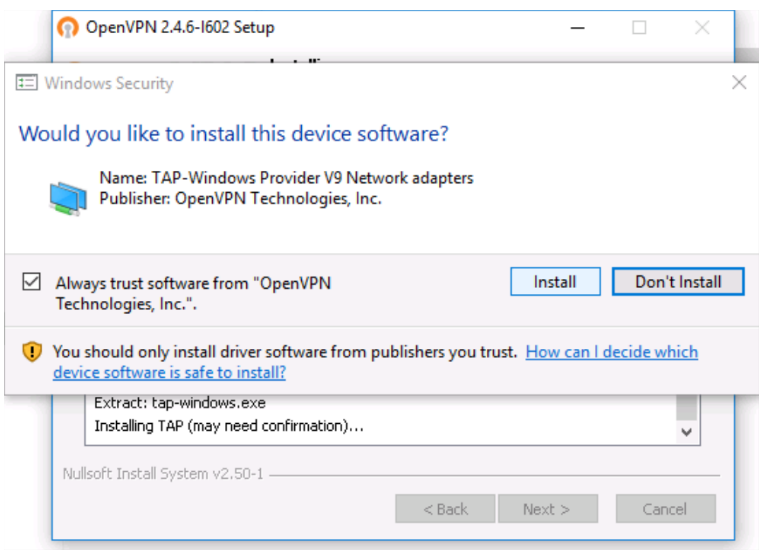Click the yellow warning shield icon

(33, 352)
